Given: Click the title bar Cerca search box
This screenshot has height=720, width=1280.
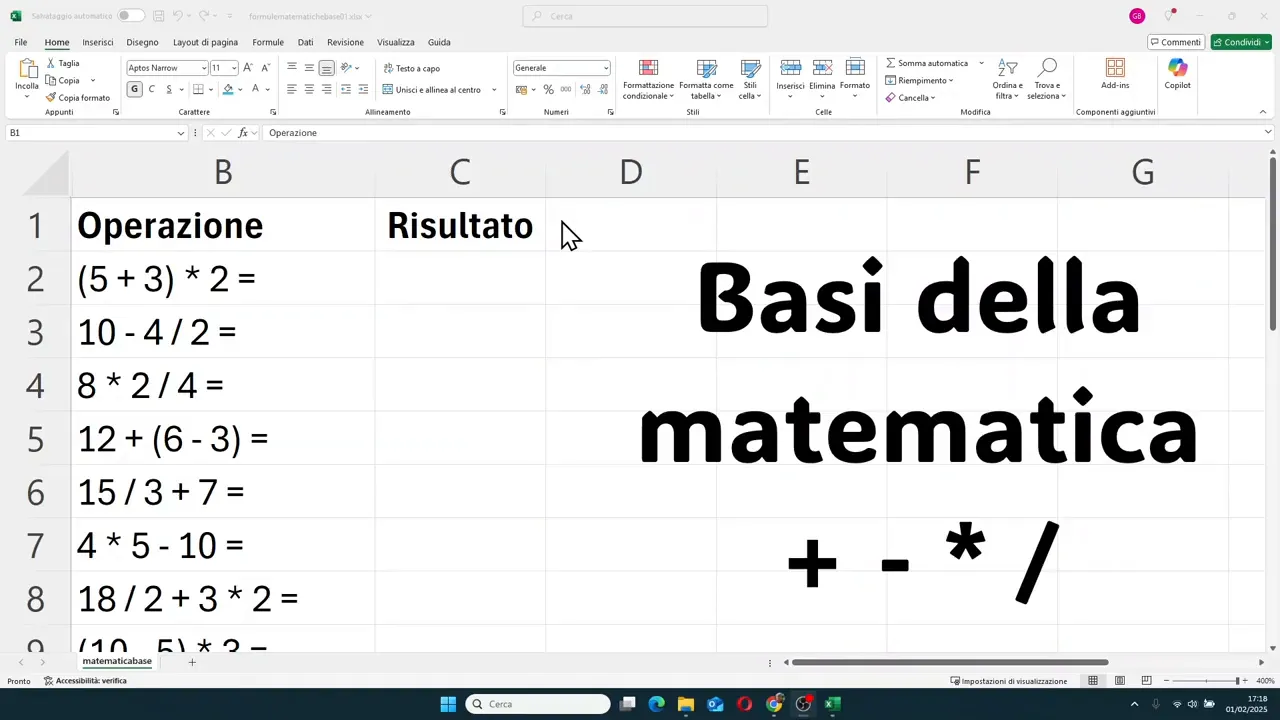Looking at the screenshot, I should pyautogui.click(x=645, y=16).
